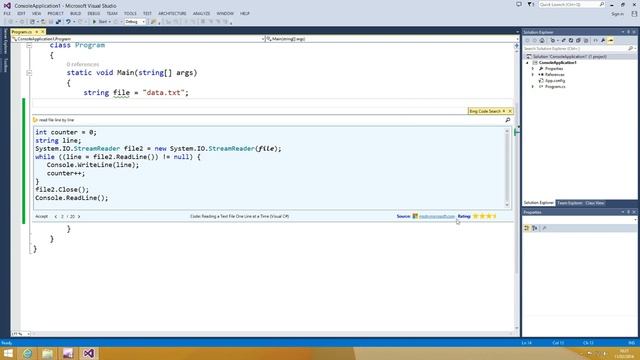The image size is (640, 360).
Task: Collapse the ConsoleApplication1 project node
Action: pyautogui.click(x=527, y=63)
